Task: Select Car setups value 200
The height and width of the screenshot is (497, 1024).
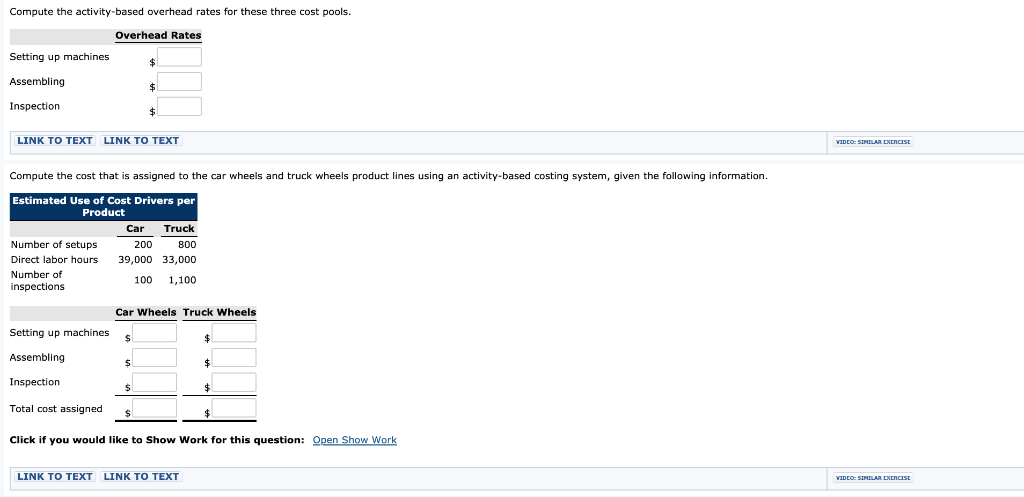Action: click(x=143, y=245)
